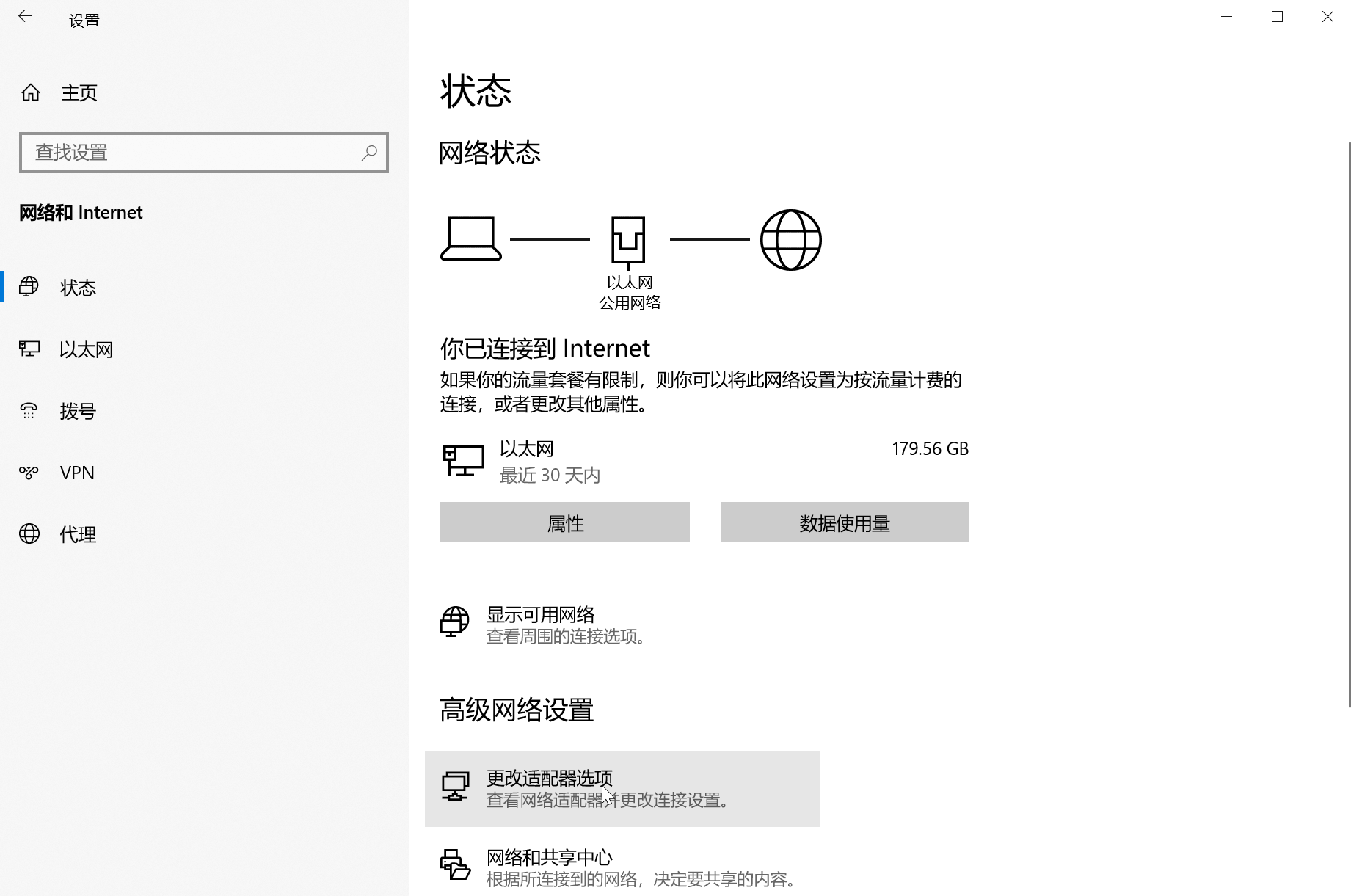Image resolution: width=1351 pixels, height=896 pixels.
Task: Click the back arrow icon
Action: [25, 17]
